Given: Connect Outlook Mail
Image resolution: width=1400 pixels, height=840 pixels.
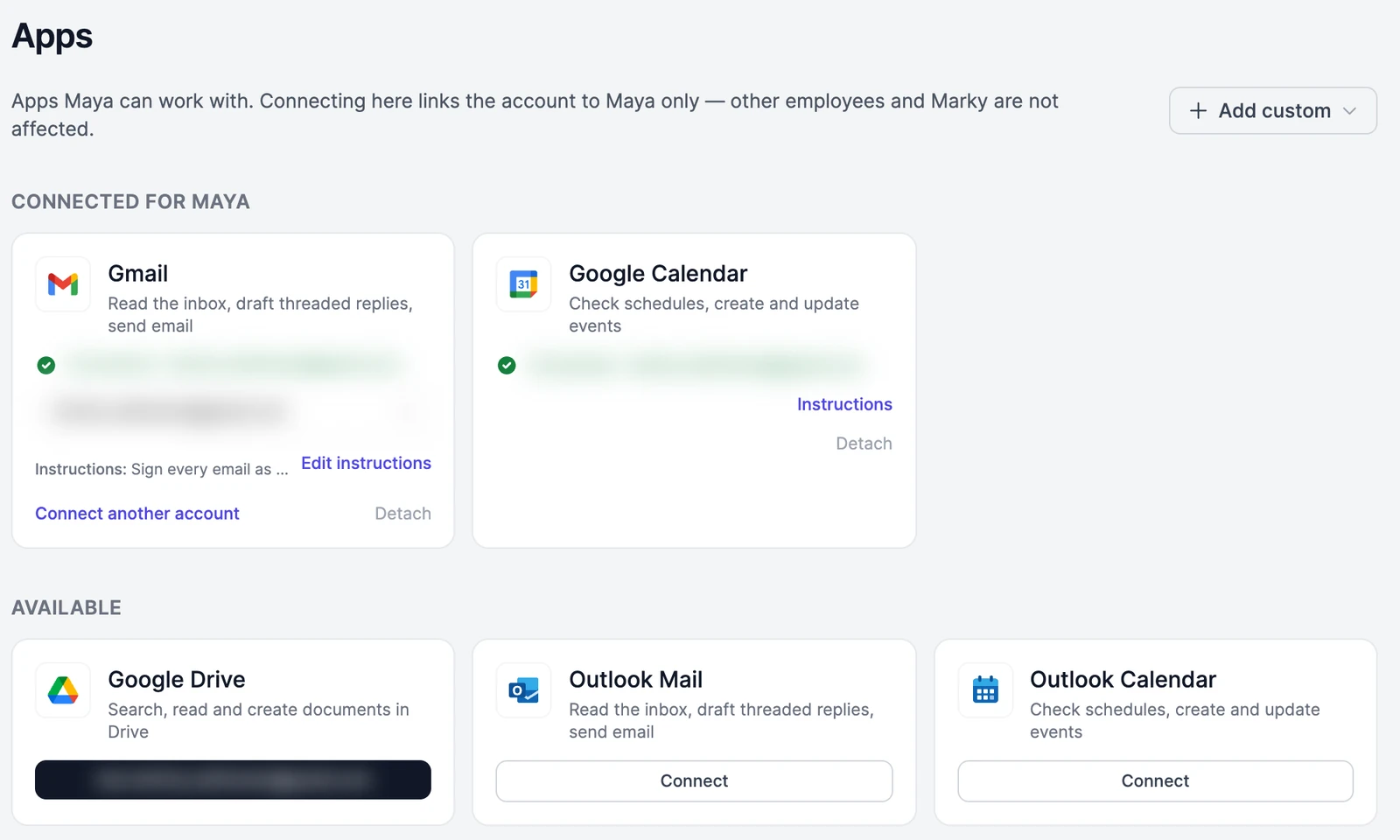Looking at the screenshot, I should 694,780.
